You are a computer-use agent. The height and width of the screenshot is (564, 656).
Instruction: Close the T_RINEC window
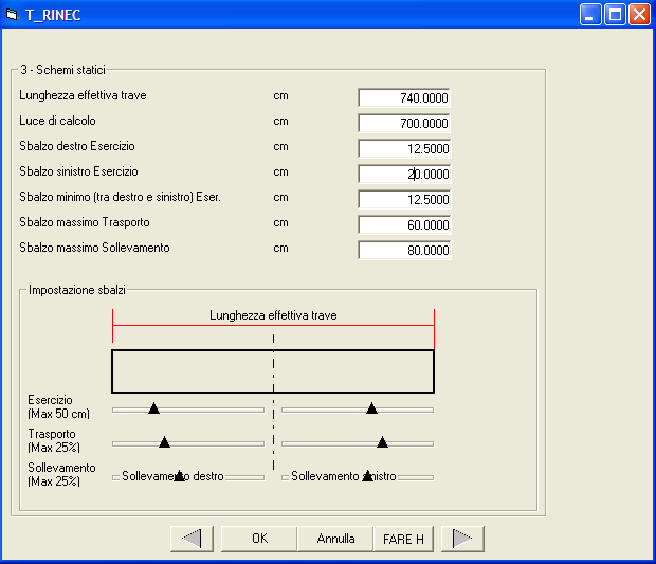(638, 15)
